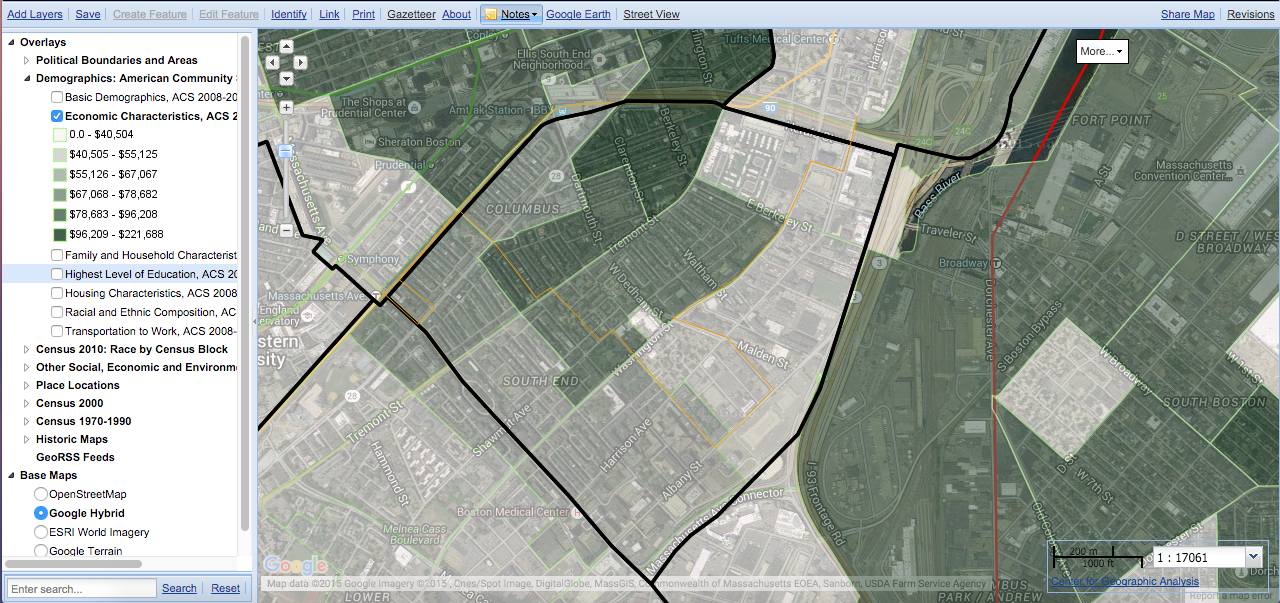Pan the map down with arrow
The width and height of the screenshot is (1280, 603).
[x=286, y=78]
